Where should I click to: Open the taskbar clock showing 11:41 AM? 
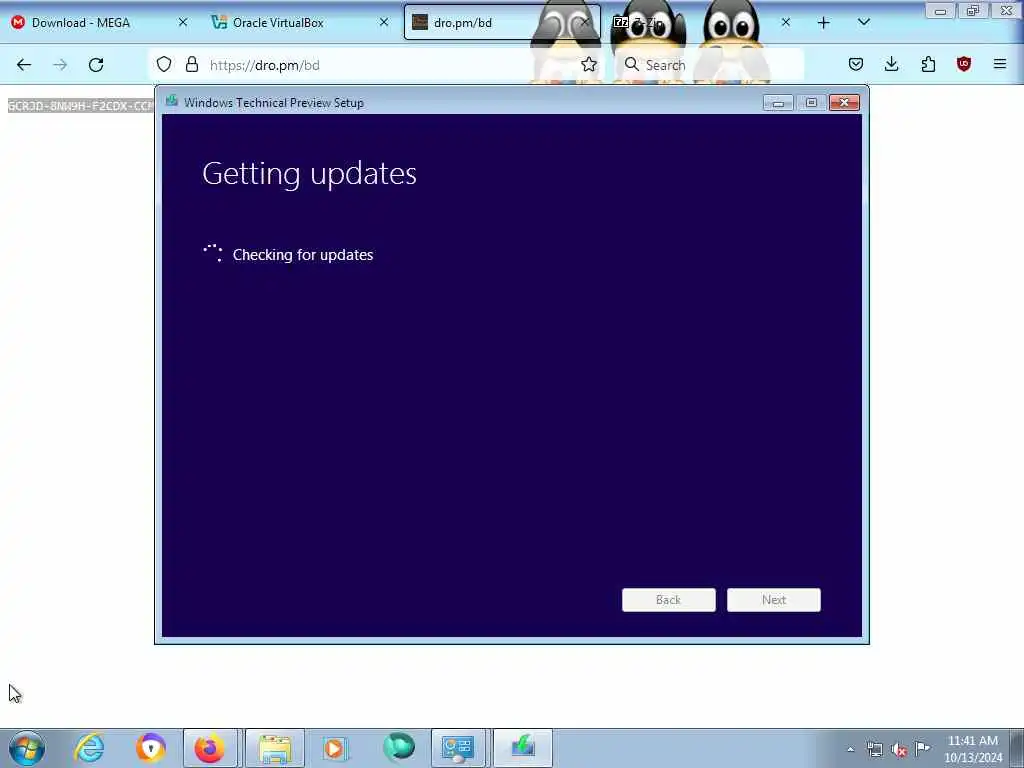coord(972,749)
